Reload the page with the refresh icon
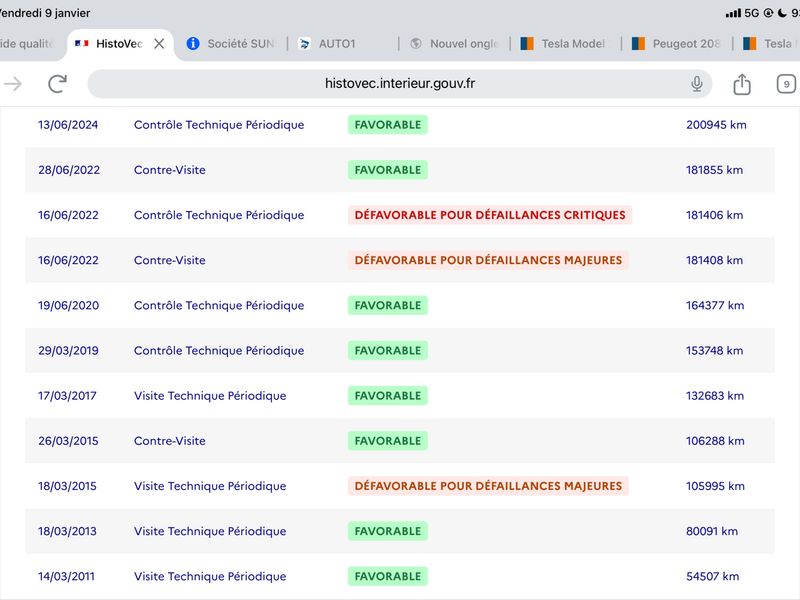This screenshot has height=600, width=800. (x=57, y=84)
